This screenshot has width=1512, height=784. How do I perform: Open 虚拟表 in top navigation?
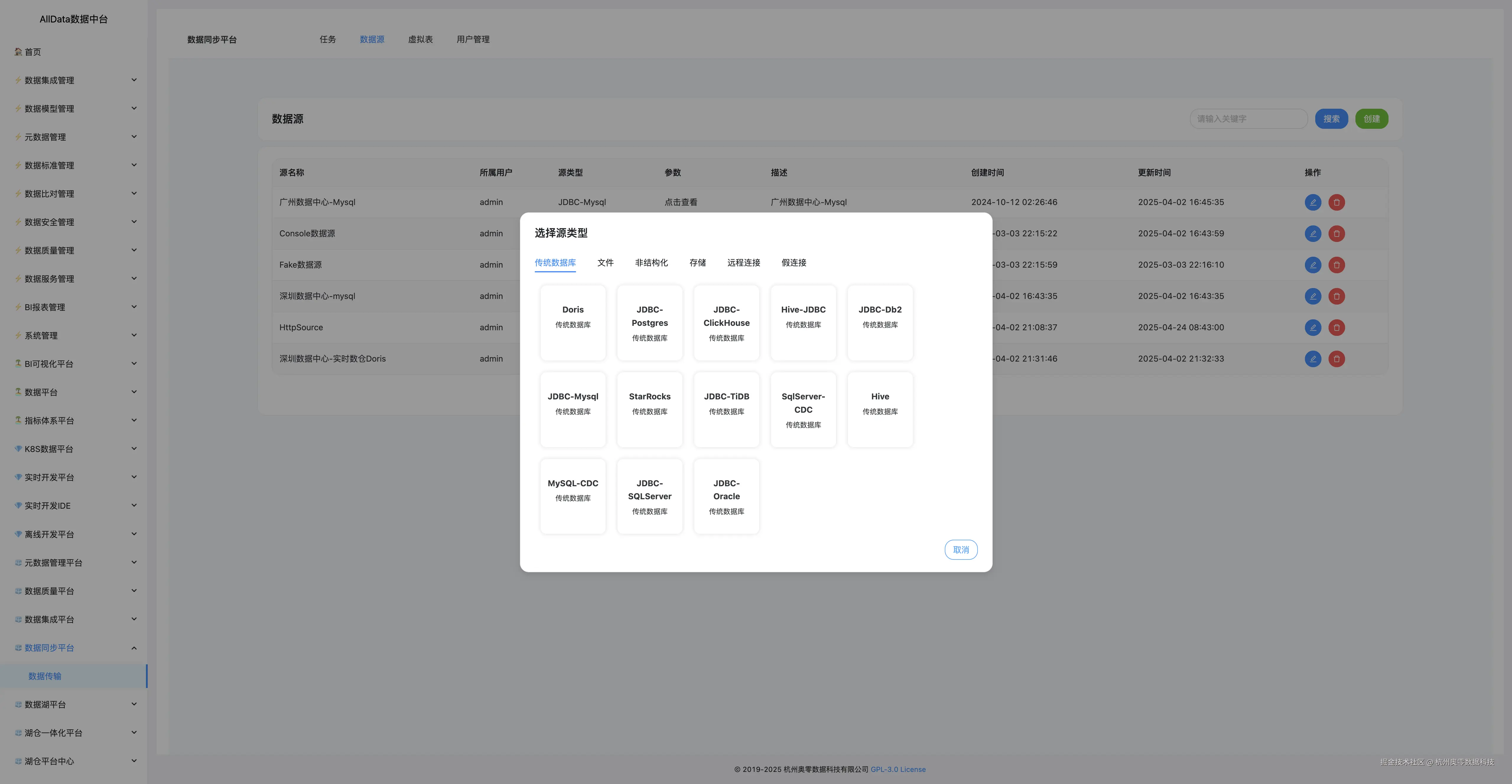[420, 39]
